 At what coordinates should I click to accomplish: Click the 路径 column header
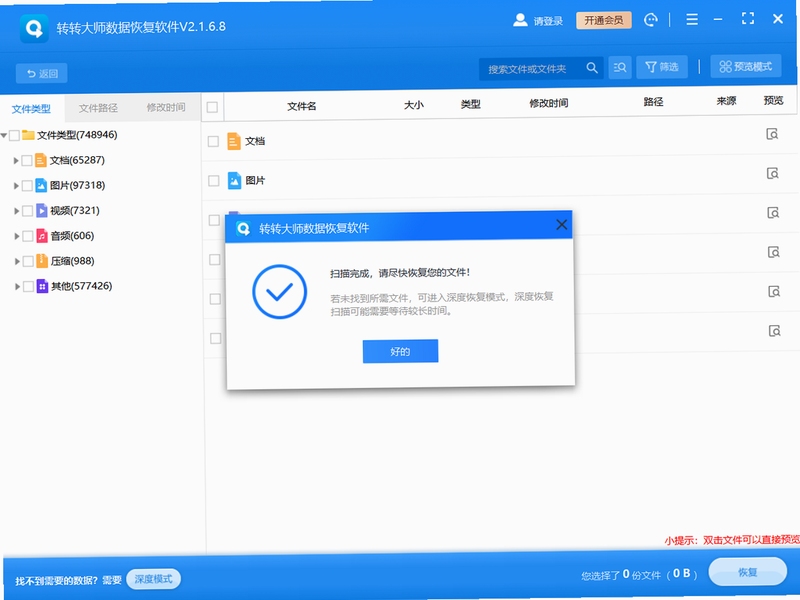(653, 102)
